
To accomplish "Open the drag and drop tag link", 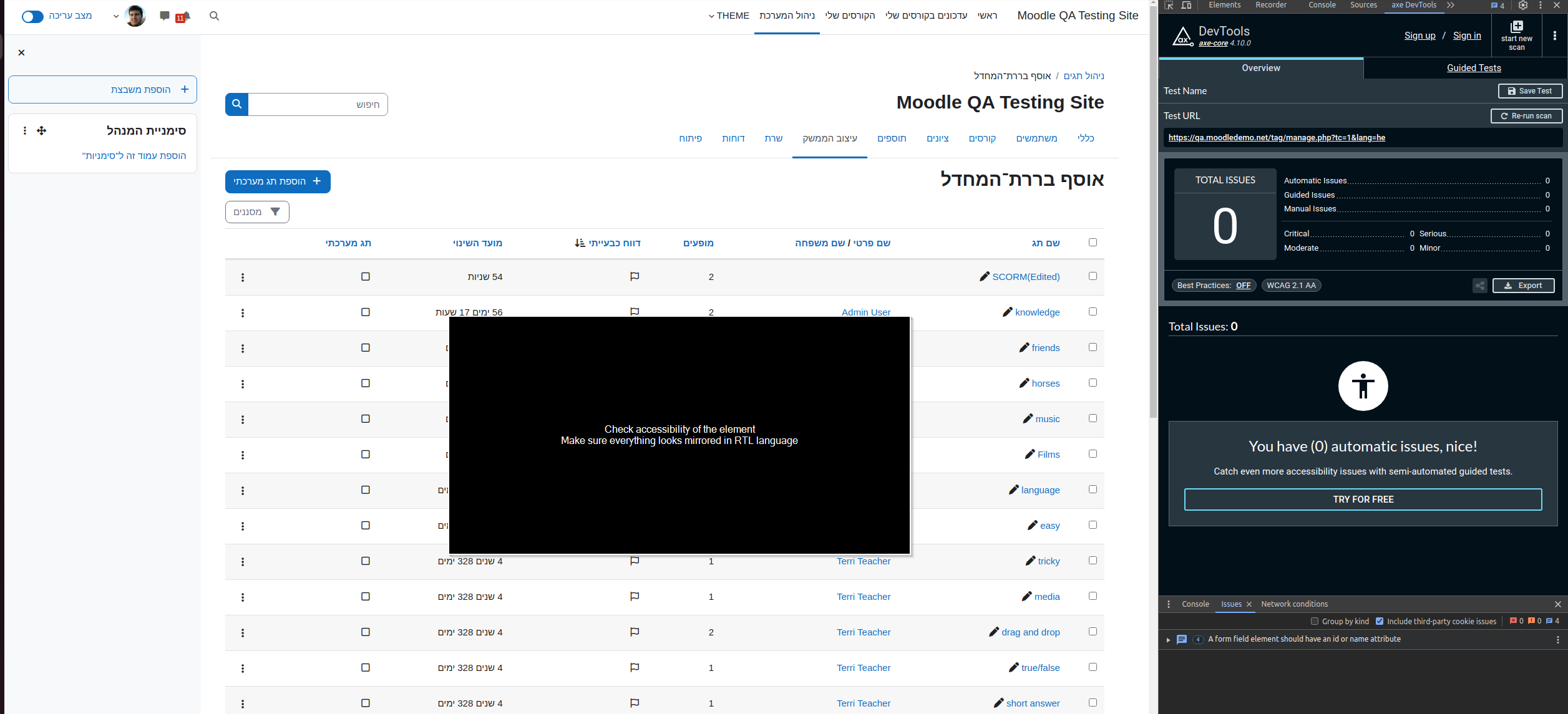I will 1030,632.
